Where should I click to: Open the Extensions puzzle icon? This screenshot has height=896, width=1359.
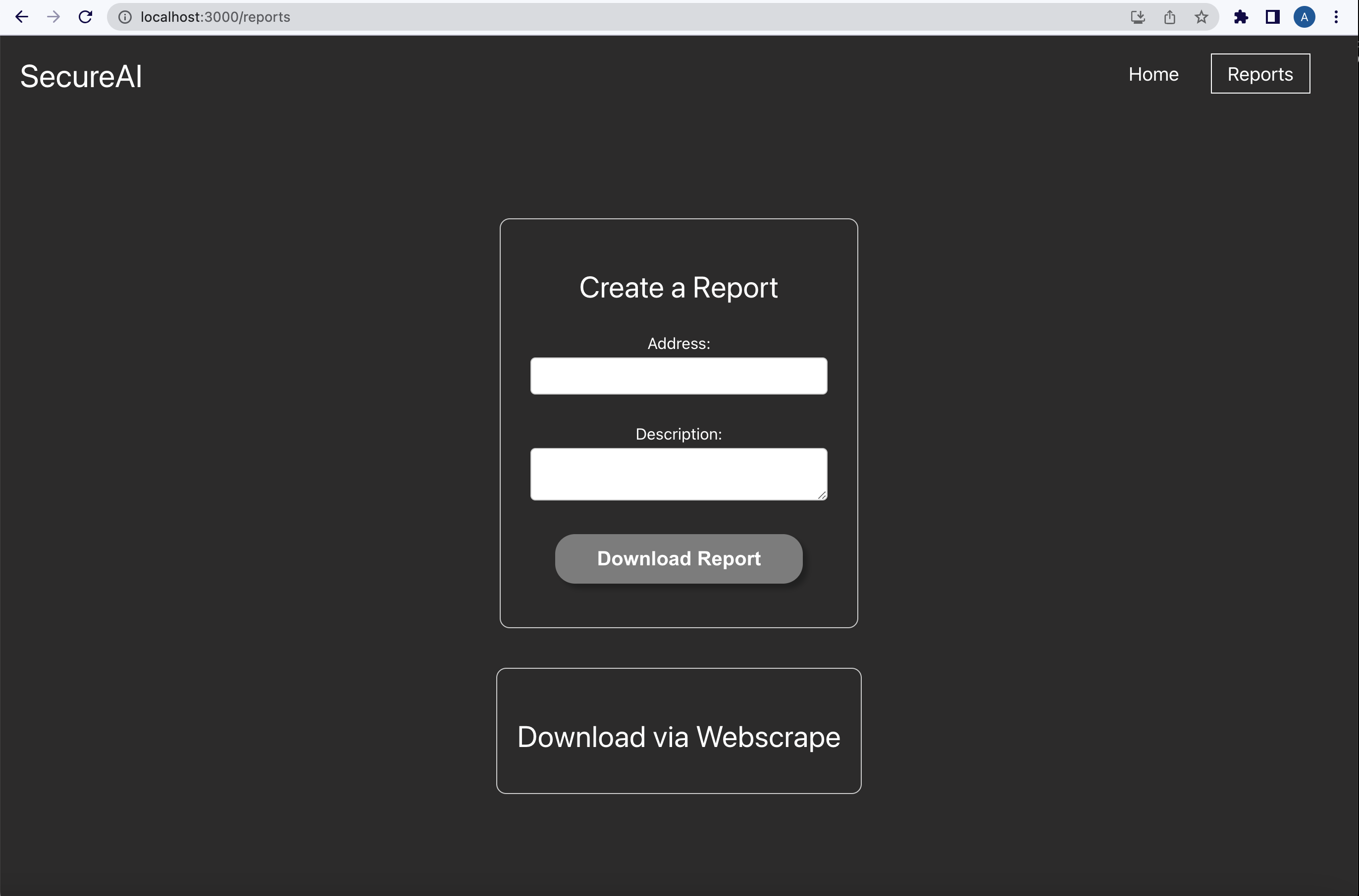(1241, 17)
